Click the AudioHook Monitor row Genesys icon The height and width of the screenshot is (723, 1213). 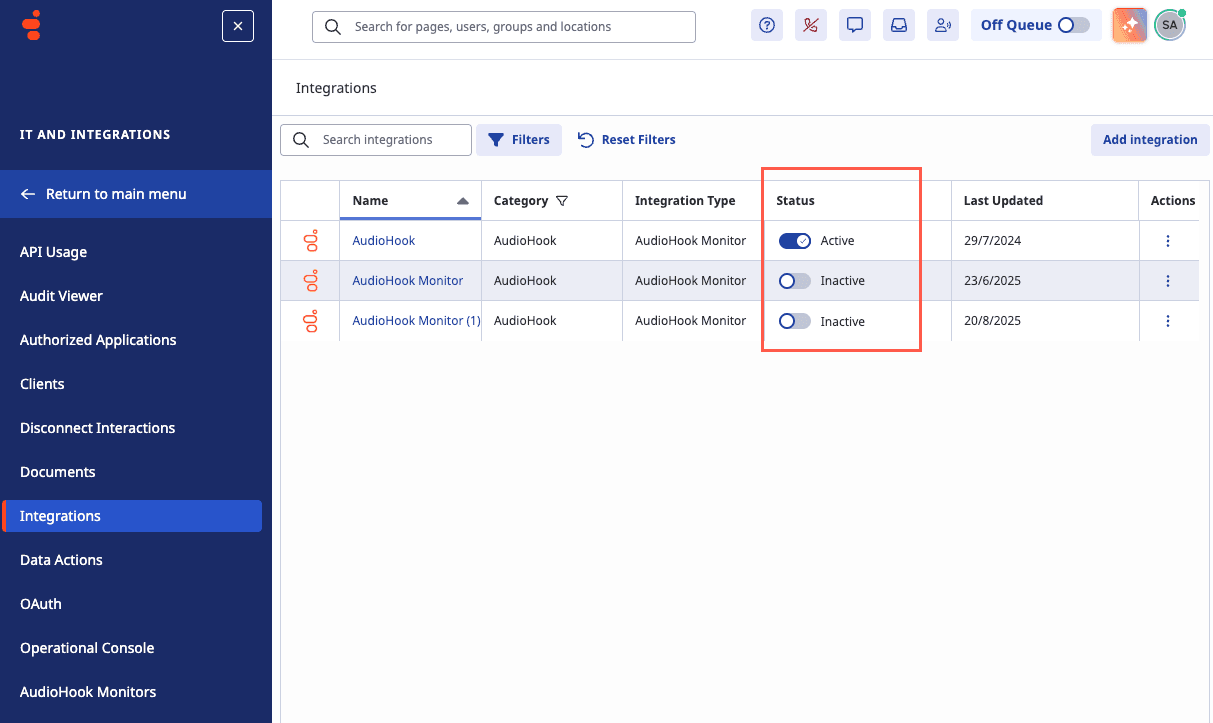click(311, 281)
